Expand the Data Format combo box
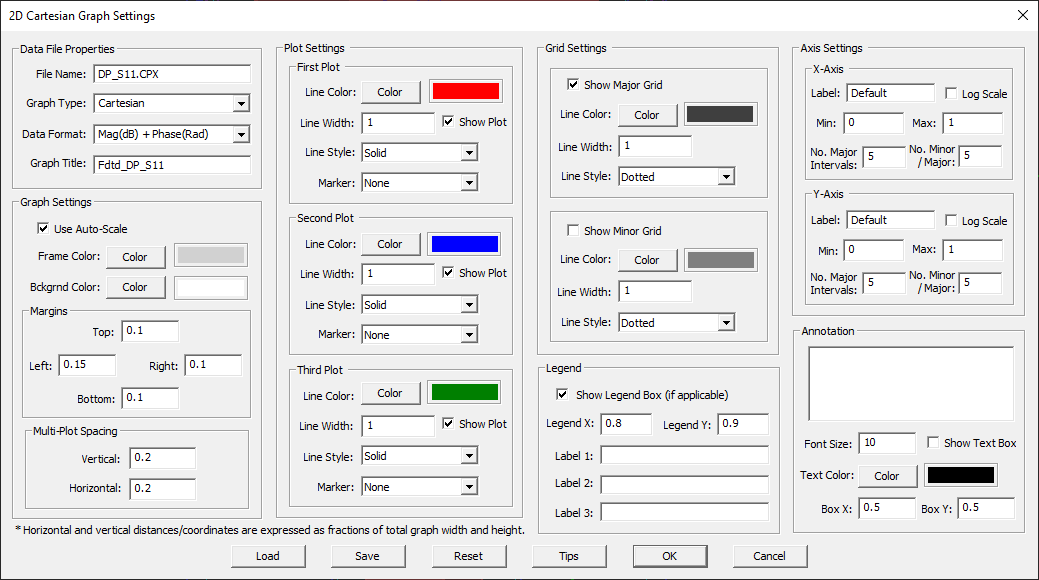The width and height of the screenshot is (1039, 580). click(240, 134)
